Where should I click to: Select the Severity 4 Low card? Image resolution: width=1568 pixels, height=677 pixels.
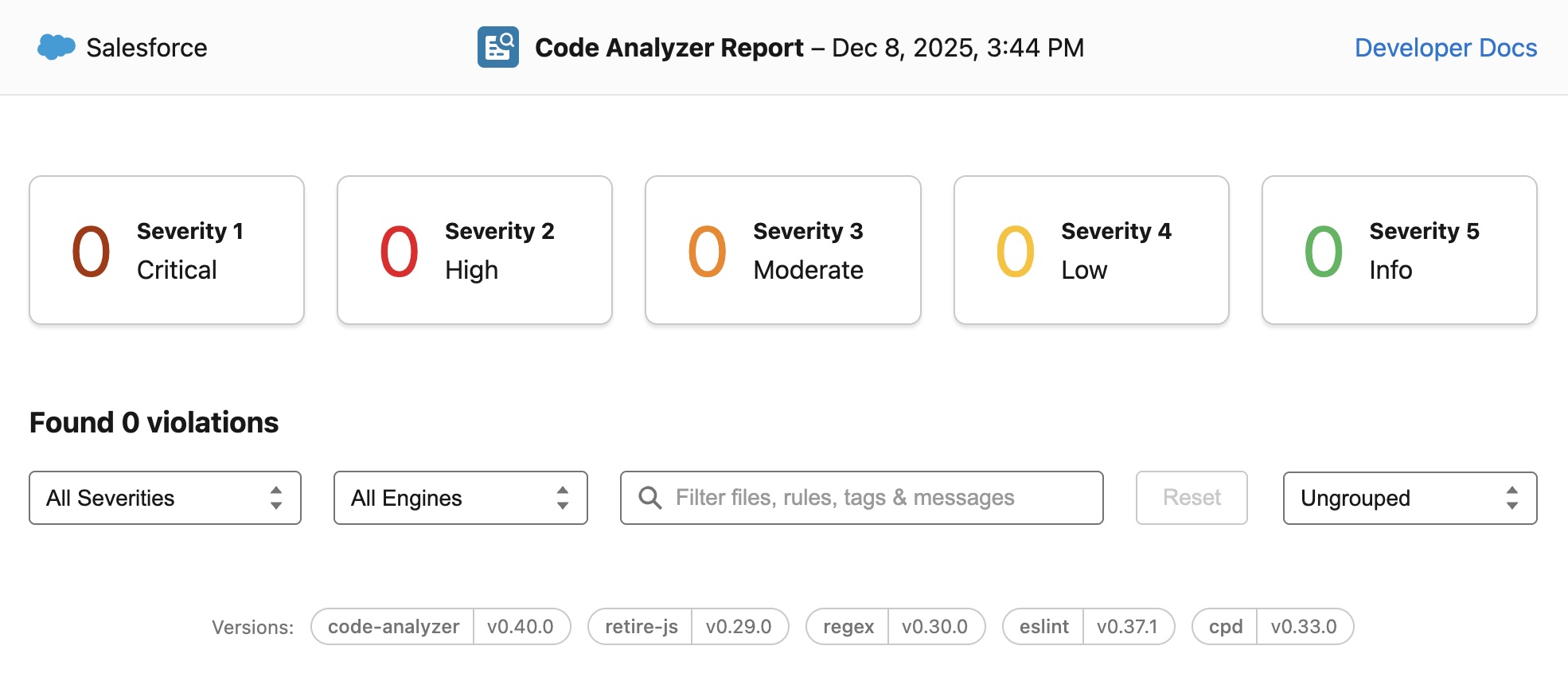click(x=1091, y=250)
